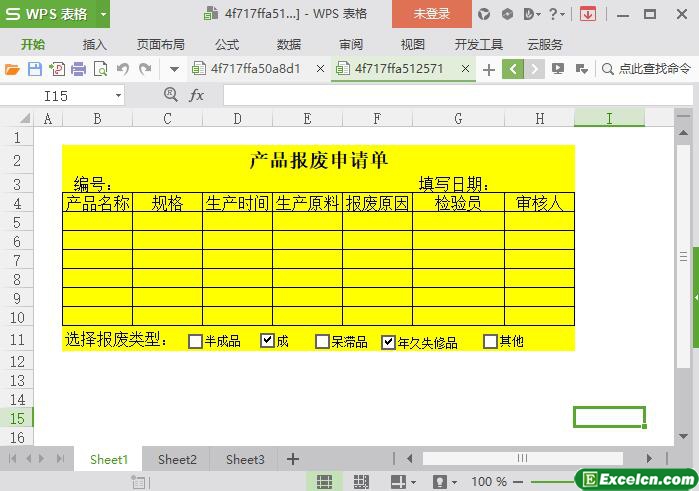Screen dimensions: 699x491
Task: Uncheck the 年久失修品 checkbox
Action: 388,342
